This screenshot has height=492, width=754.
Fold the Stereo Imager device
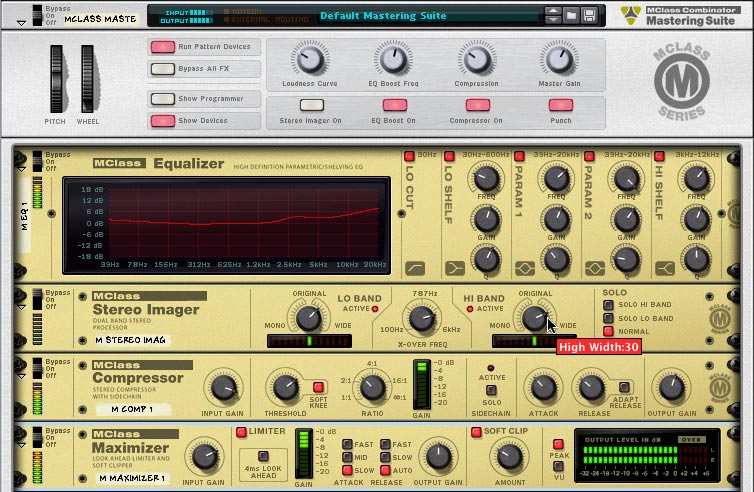click(x=21, y=307)
